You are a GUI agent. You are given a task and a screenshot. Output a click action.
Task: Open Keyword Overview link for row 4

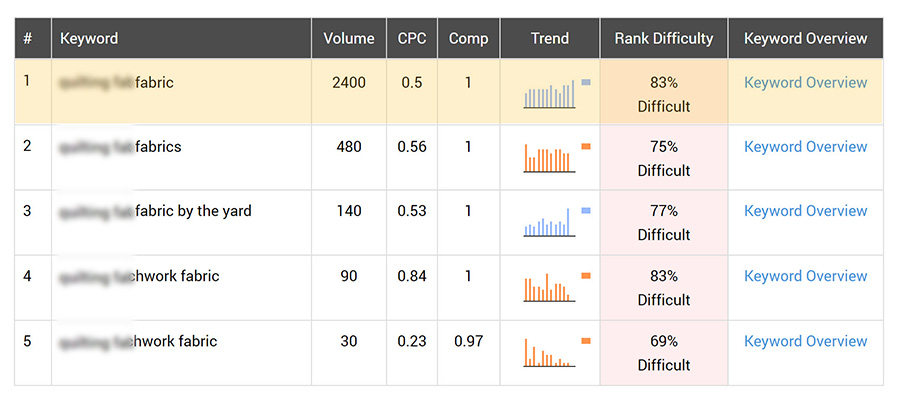click(x=805, y=276)
